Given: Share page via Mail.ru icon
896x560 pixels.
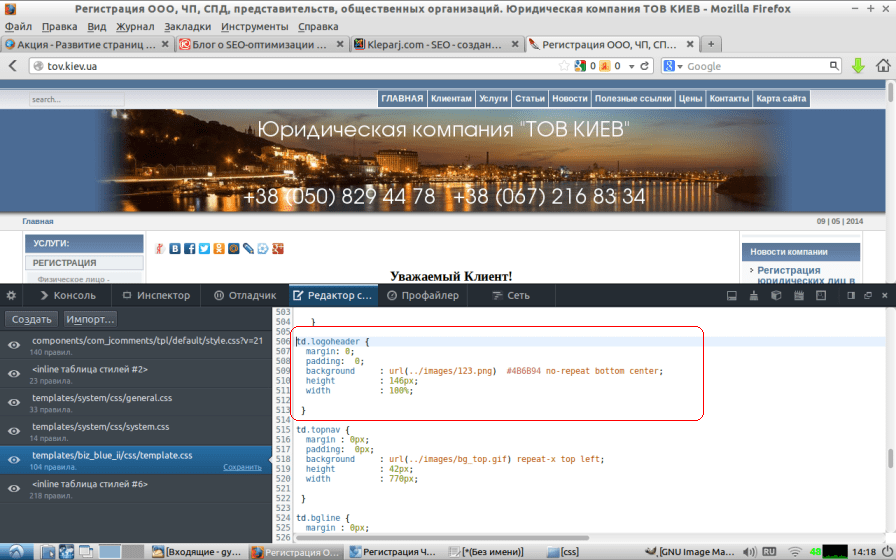Looking at the screenshot, I should [x=234, y=249].
